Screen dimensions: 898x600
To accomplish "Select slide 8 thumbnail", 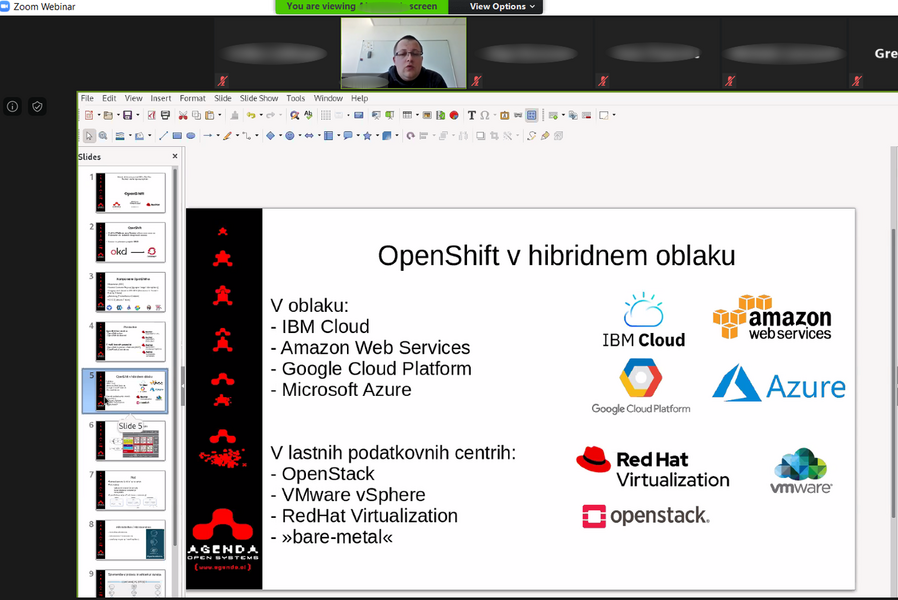I will (x=131, y=540).
